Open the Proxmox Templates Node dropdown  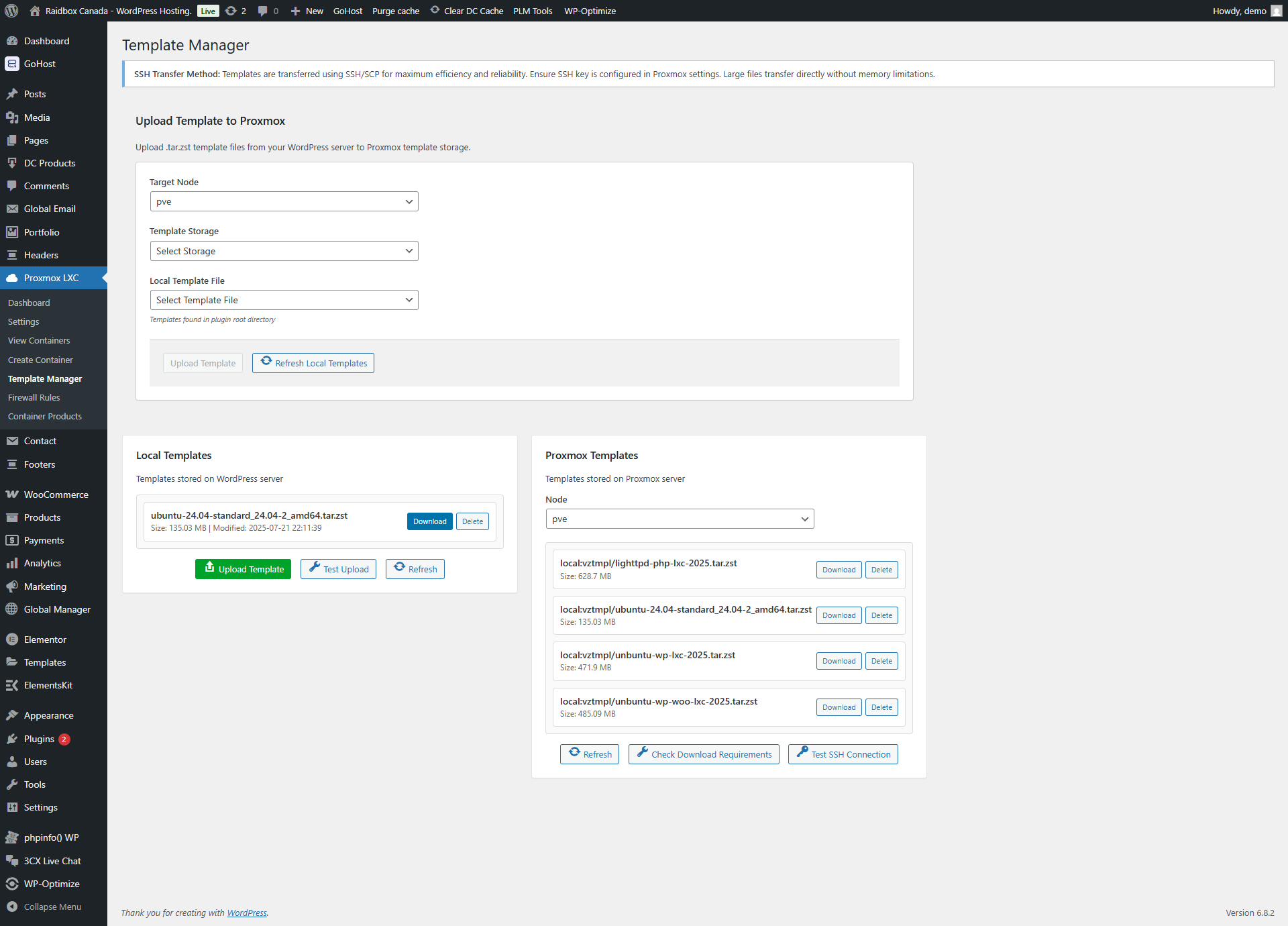coord(680,519)
